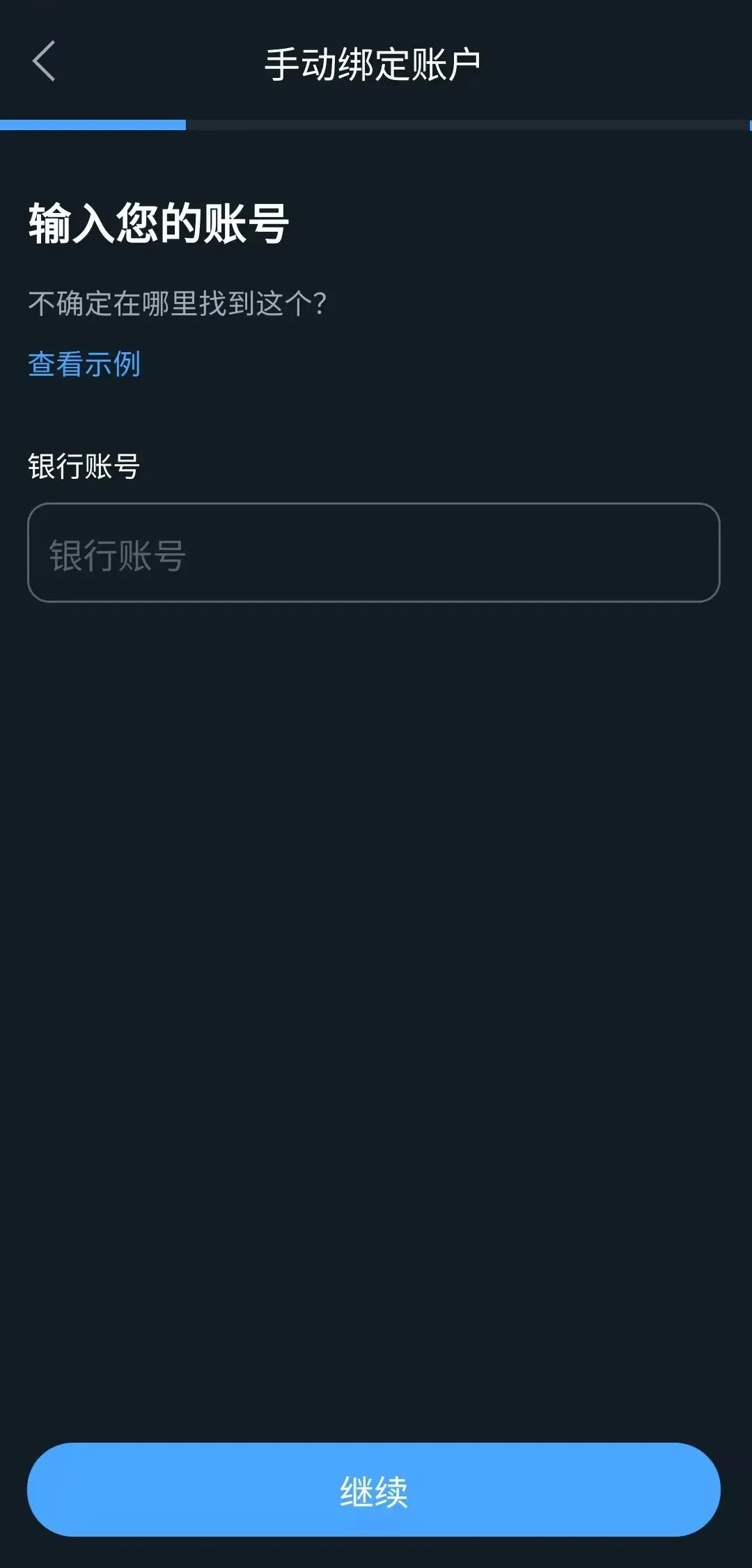
Task: View the bank account number example
Action: click(x=84, y=364)
